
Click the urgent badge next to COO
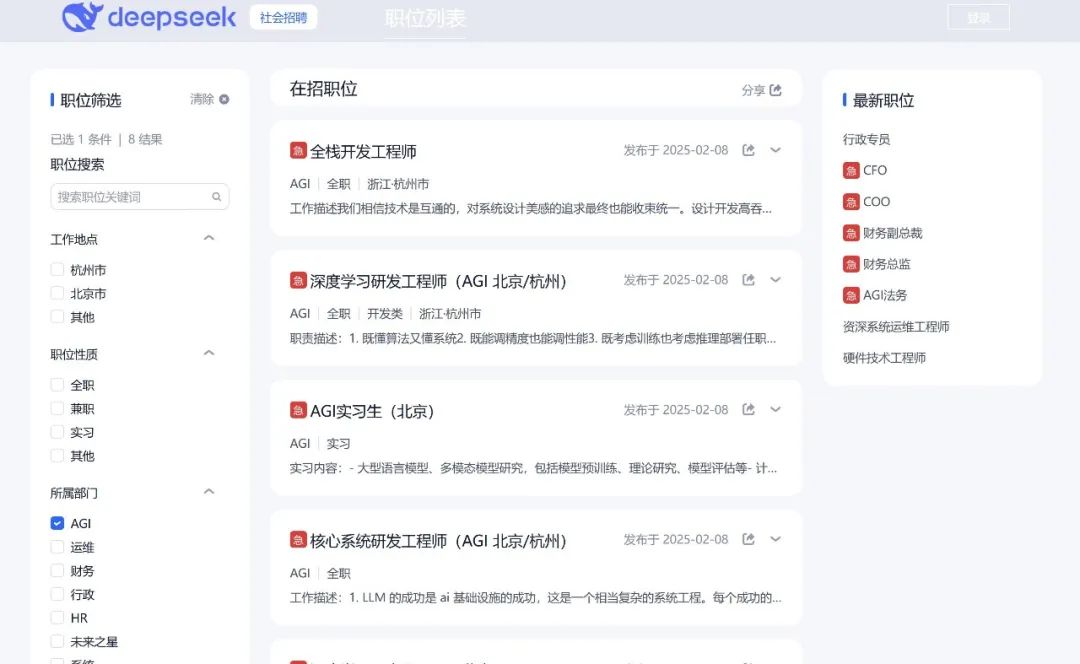pos(851,202)
